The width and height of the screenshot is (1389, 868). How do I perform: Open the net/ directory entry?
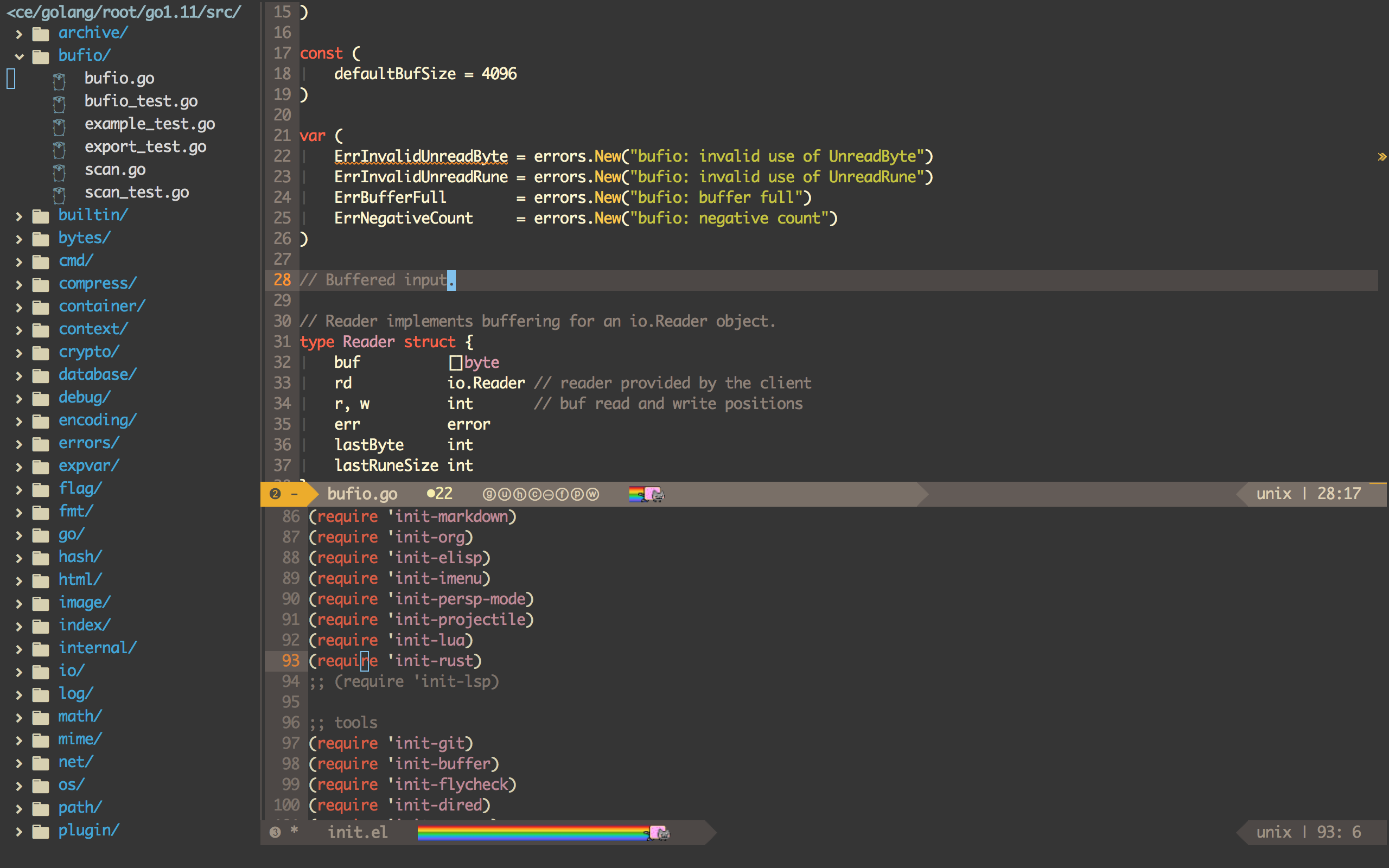(75, 762)
